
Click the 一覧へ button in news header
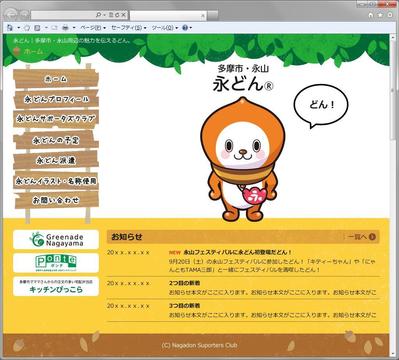pyautogui.click(x=361, y=237)
